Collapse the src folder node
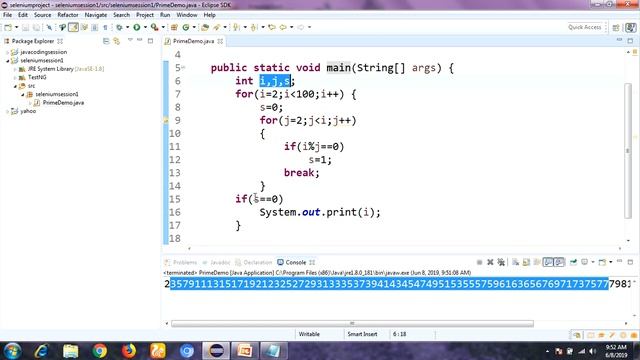The height and width of the screenshot is (360, 640). pyautogui.click(x=15, y=86)
